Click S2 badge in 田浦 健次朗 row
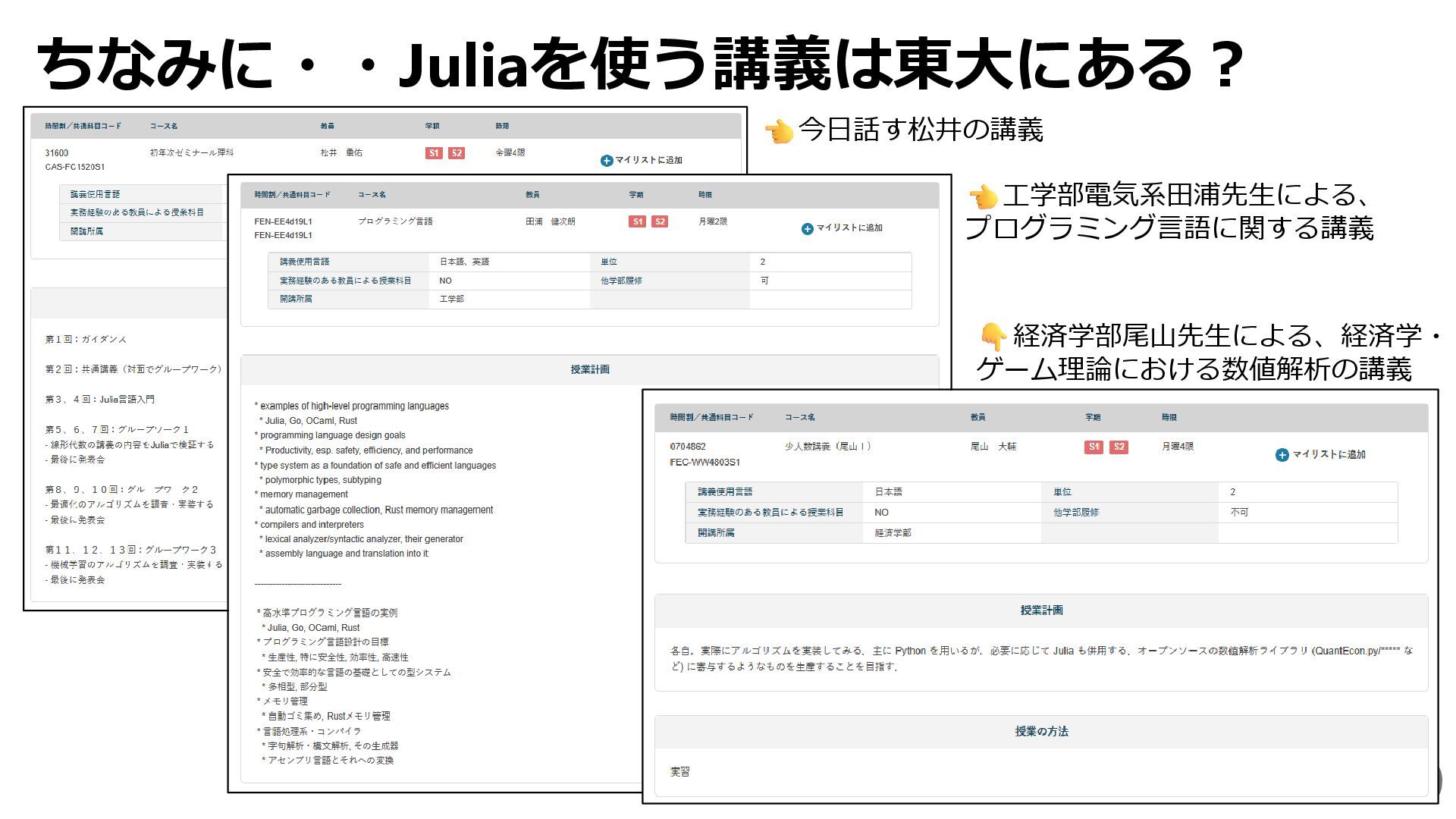Screen dimensions: 1456x819 tap(660, 221)
